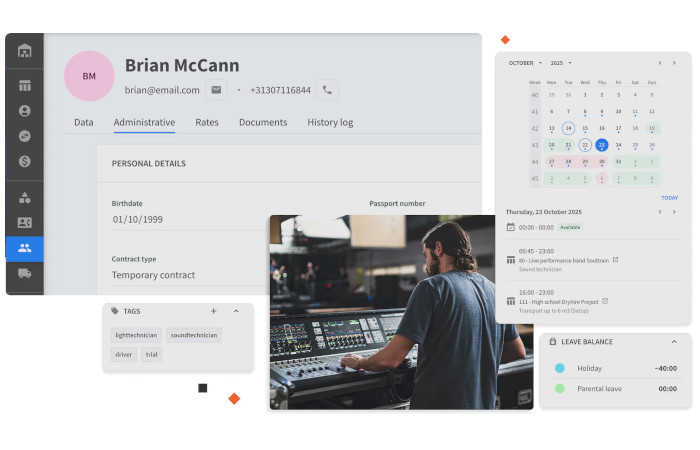This screenshot has width=700, height=450.
Task: Click the blue Holiday color dot
Action: (x=559, y=368)
